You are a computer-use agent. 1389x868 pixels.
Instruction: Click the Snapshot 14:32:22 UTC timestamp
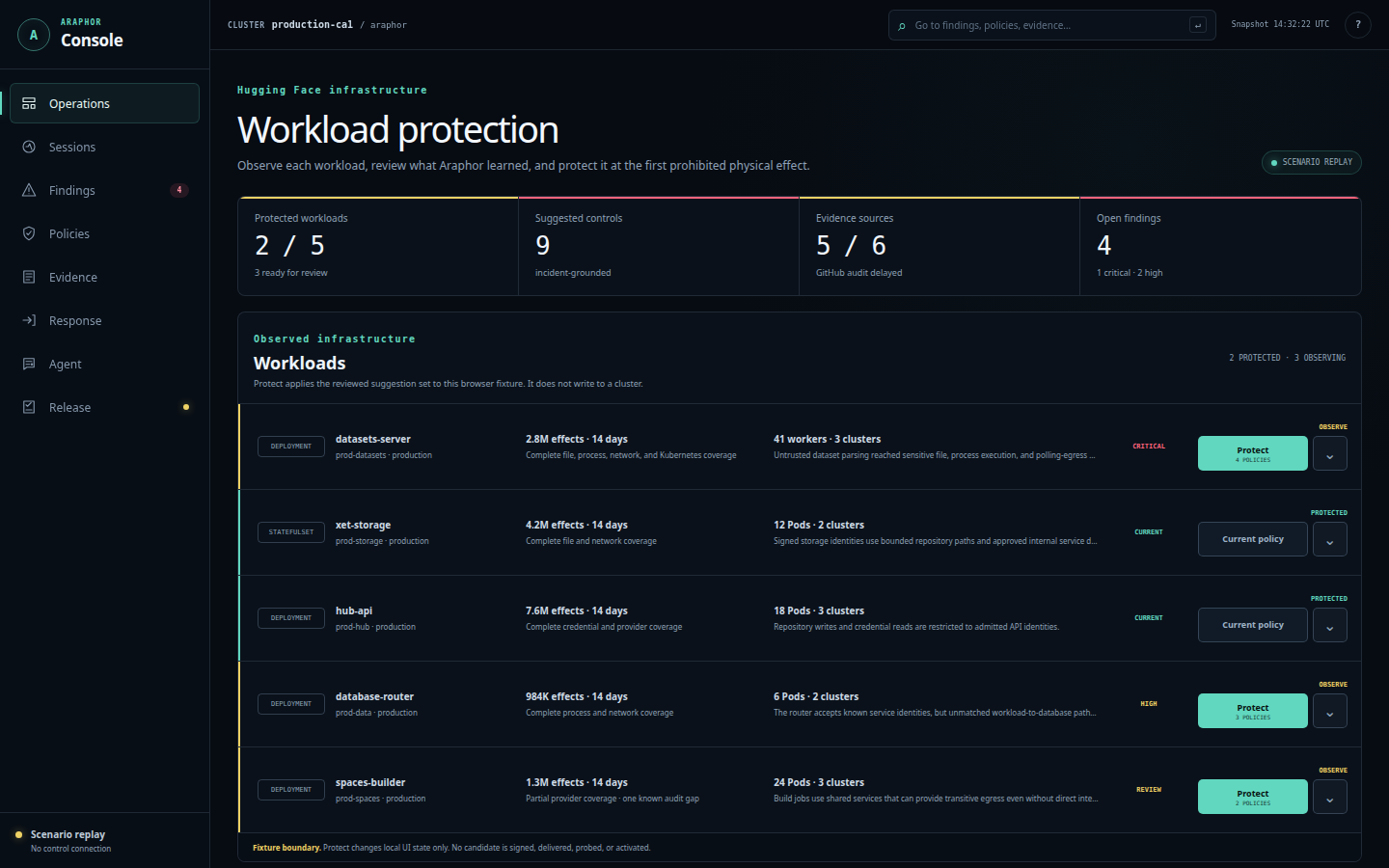tap(1280, 24)
